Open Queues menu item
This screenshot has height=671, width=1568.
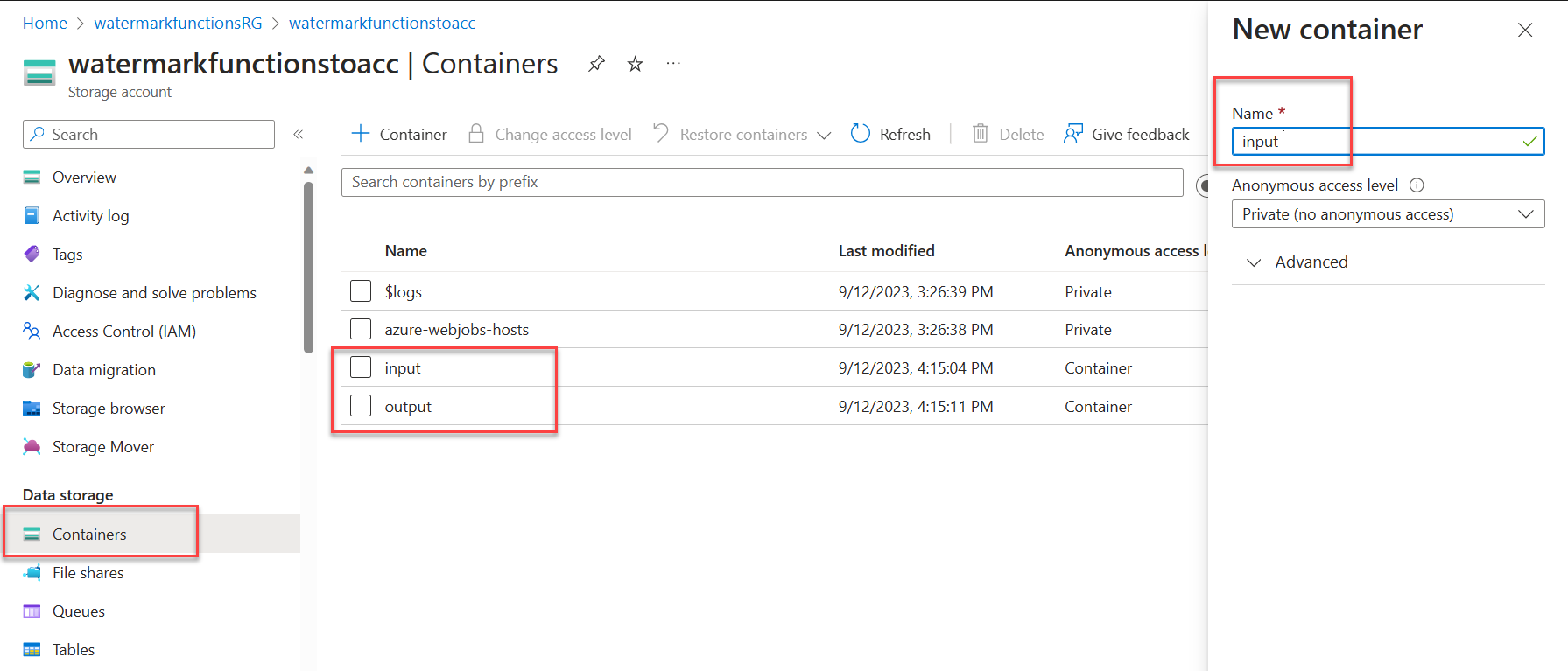(x=79, y=612)
